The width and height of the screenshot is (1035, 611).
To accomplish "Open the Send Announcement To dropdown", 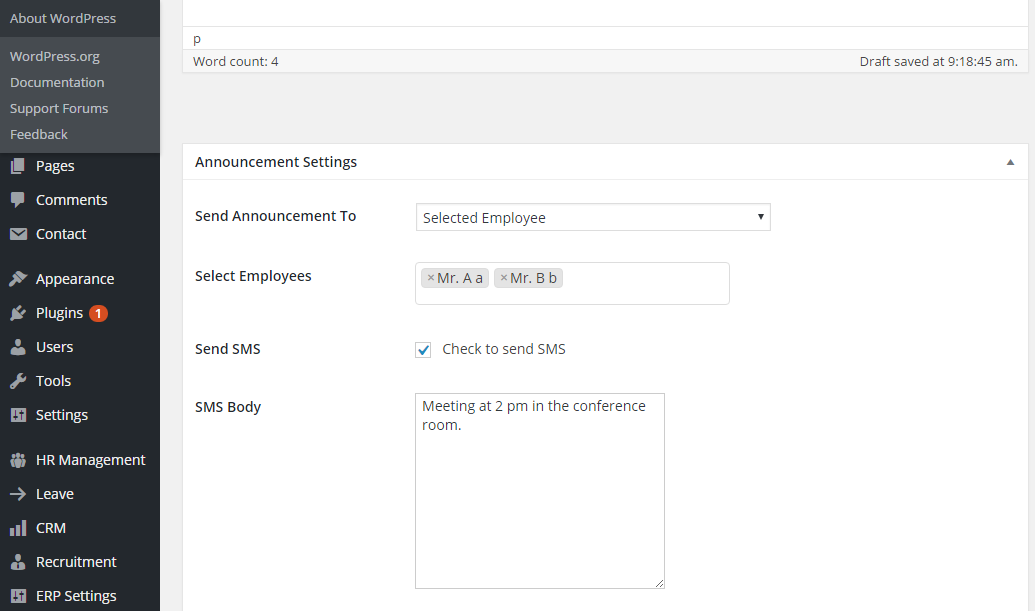I will tap(593, 217).
